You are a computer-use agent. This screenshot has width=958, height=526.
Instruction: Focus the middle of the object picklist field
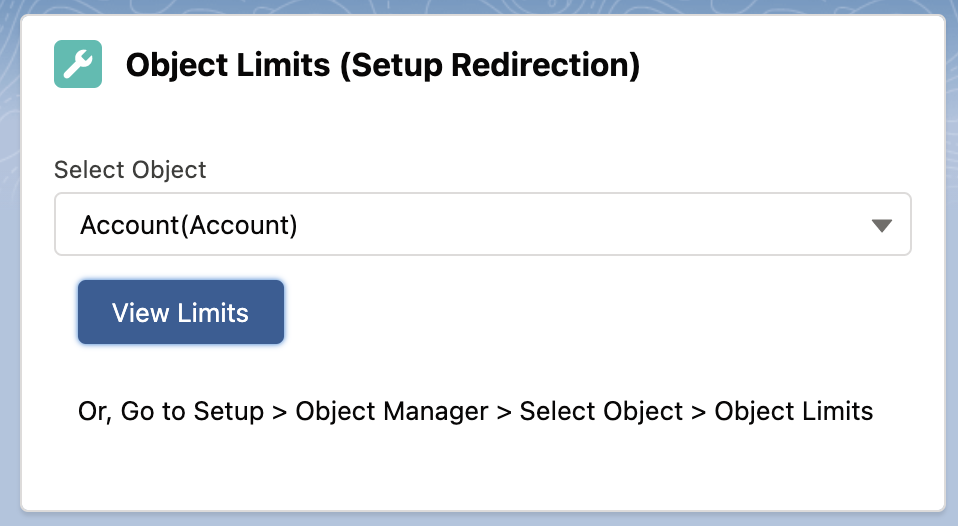tap(483, 224)
